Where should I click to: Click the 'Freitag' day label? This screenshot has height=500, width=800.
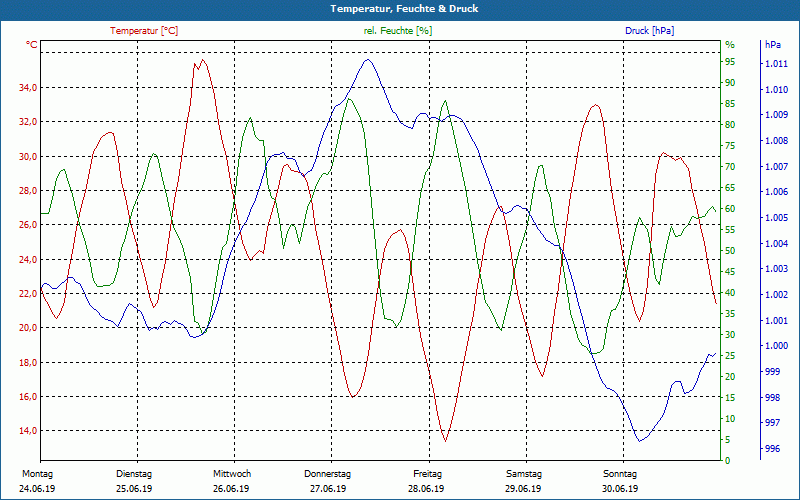click(x=428, y=474)
